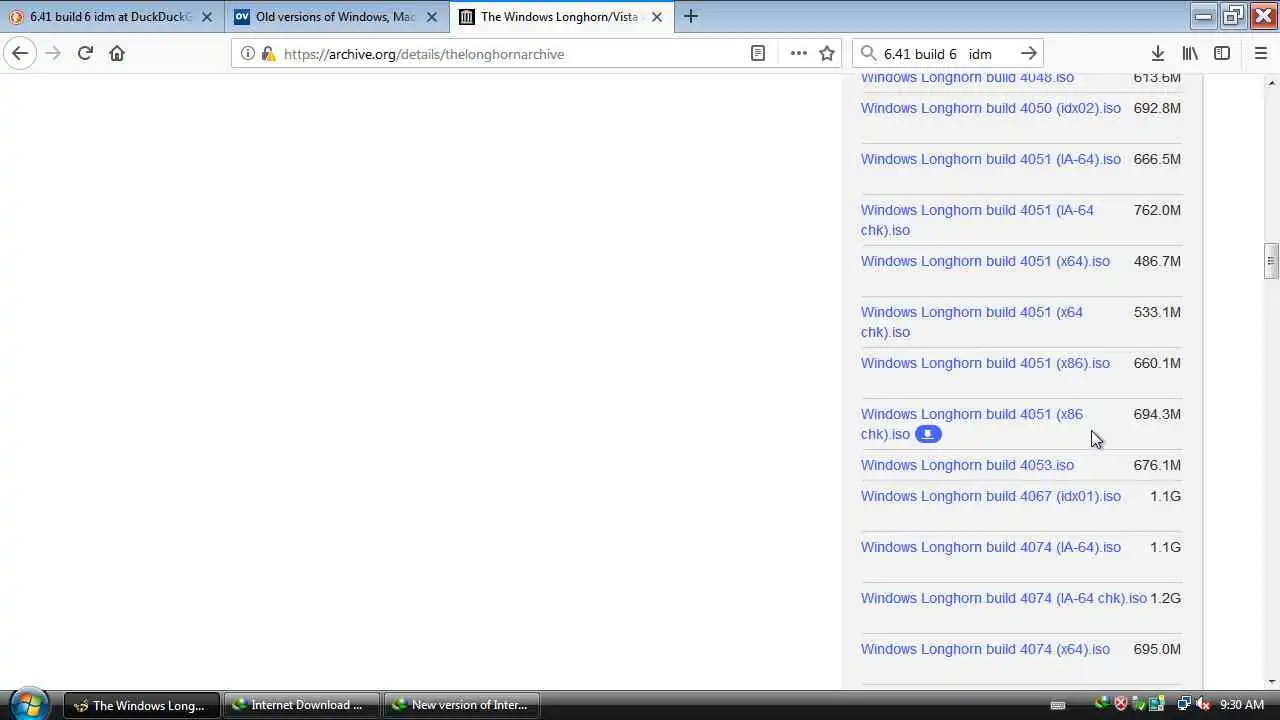Open the Library menu
This screenshot has height=720, width=1280.
(1190, 53)
